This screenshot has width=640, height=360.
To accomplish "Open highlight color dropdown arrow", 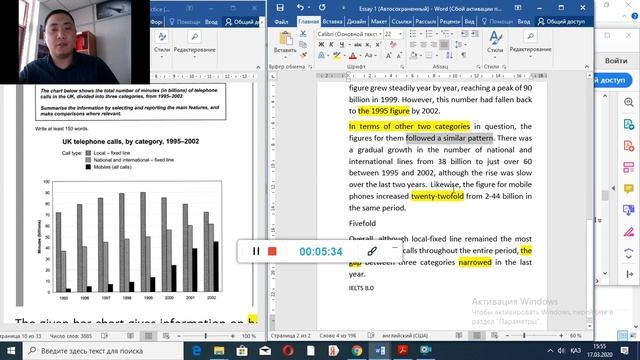I will pyautogui.click(x=344, y=56).
